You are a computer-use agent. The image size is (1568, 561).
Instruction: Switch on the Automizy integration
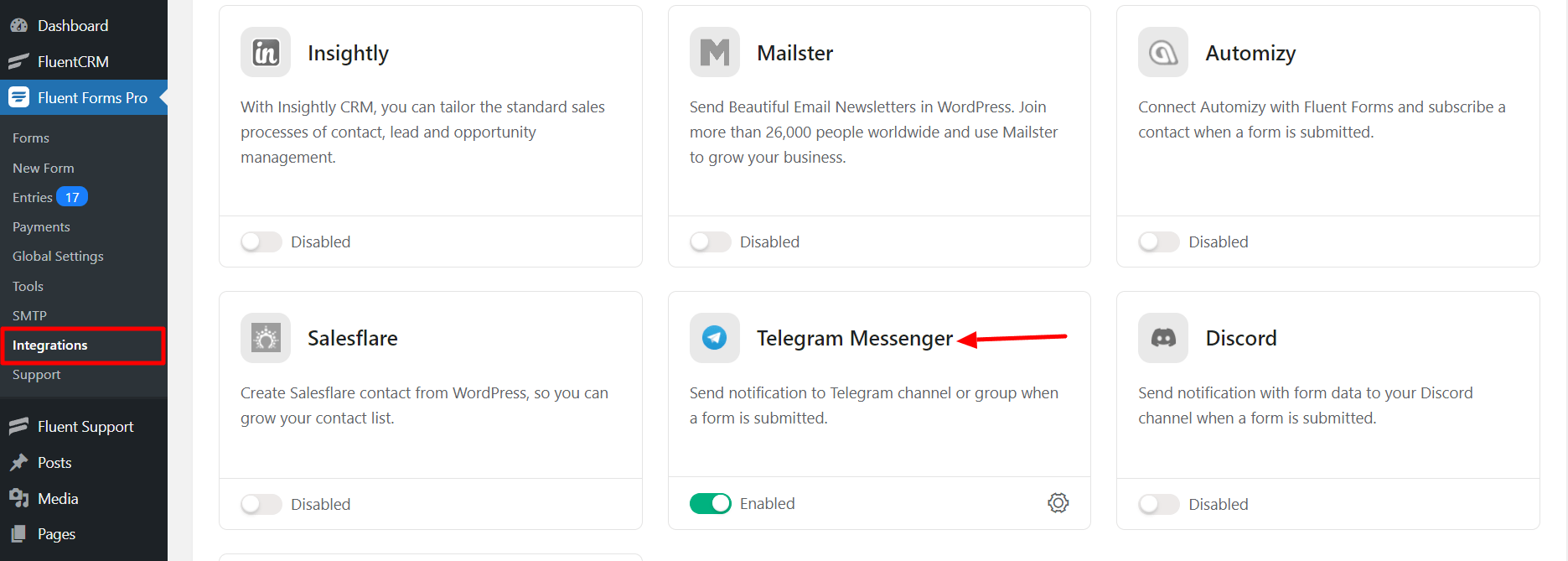pyautogui.click(x=1159, y=242)
